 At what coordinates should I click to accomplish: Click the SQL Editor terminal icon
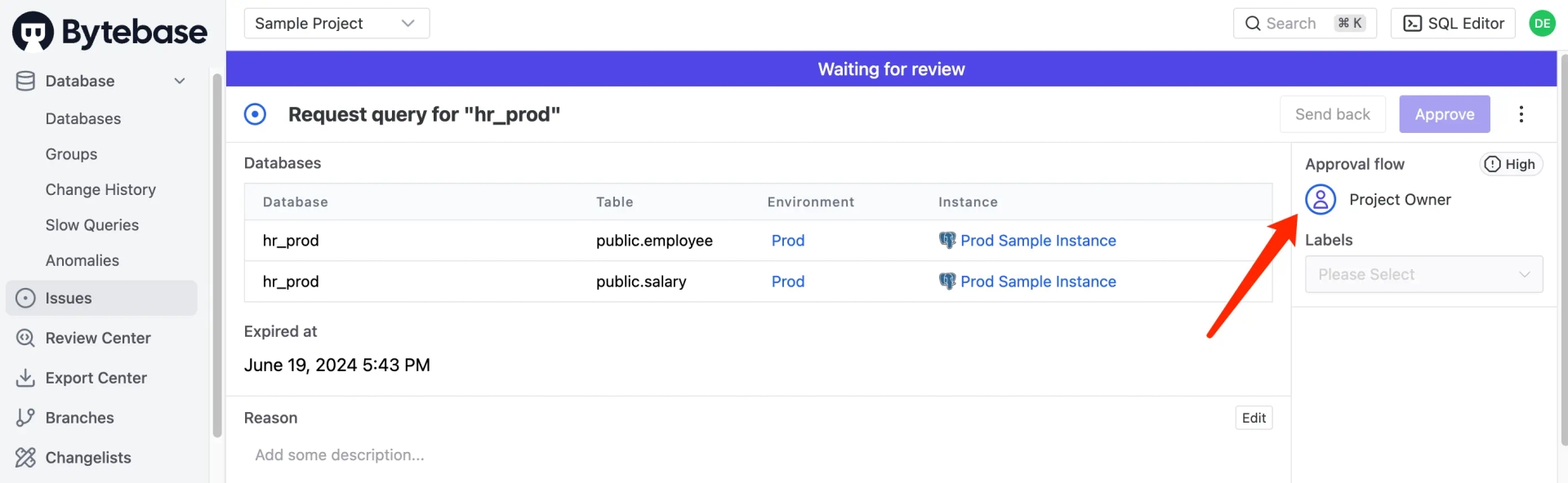[x=1412, y=24]
